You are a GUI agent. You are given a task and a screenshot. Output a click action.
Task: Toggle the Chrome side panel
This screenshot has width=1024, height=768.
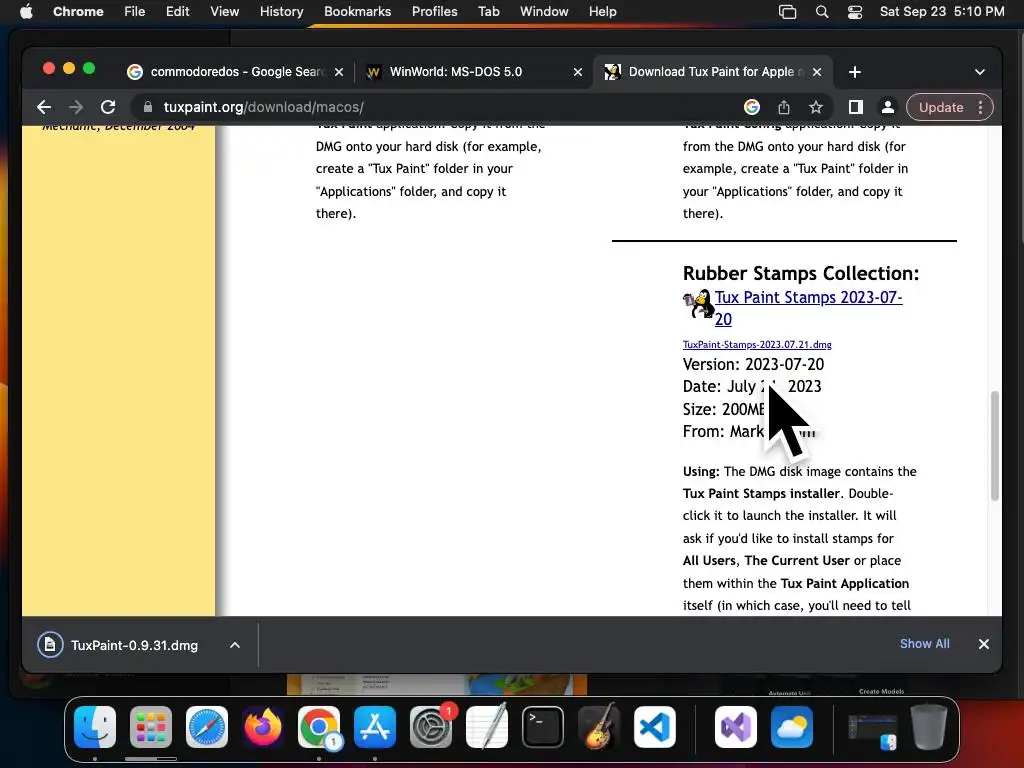pos(856,107)
